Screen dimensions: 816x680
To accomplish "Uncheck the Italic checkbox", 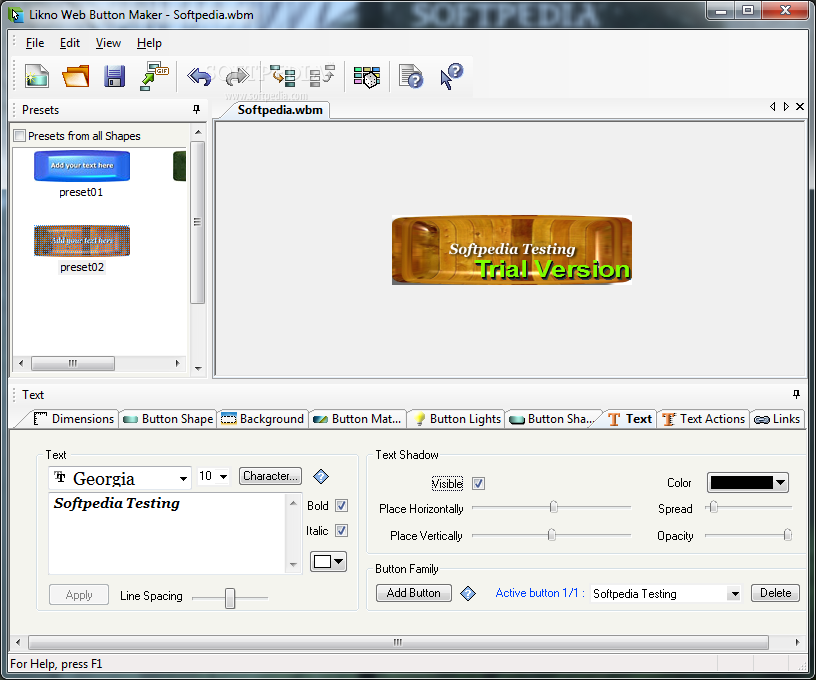I will click(341, 531).
